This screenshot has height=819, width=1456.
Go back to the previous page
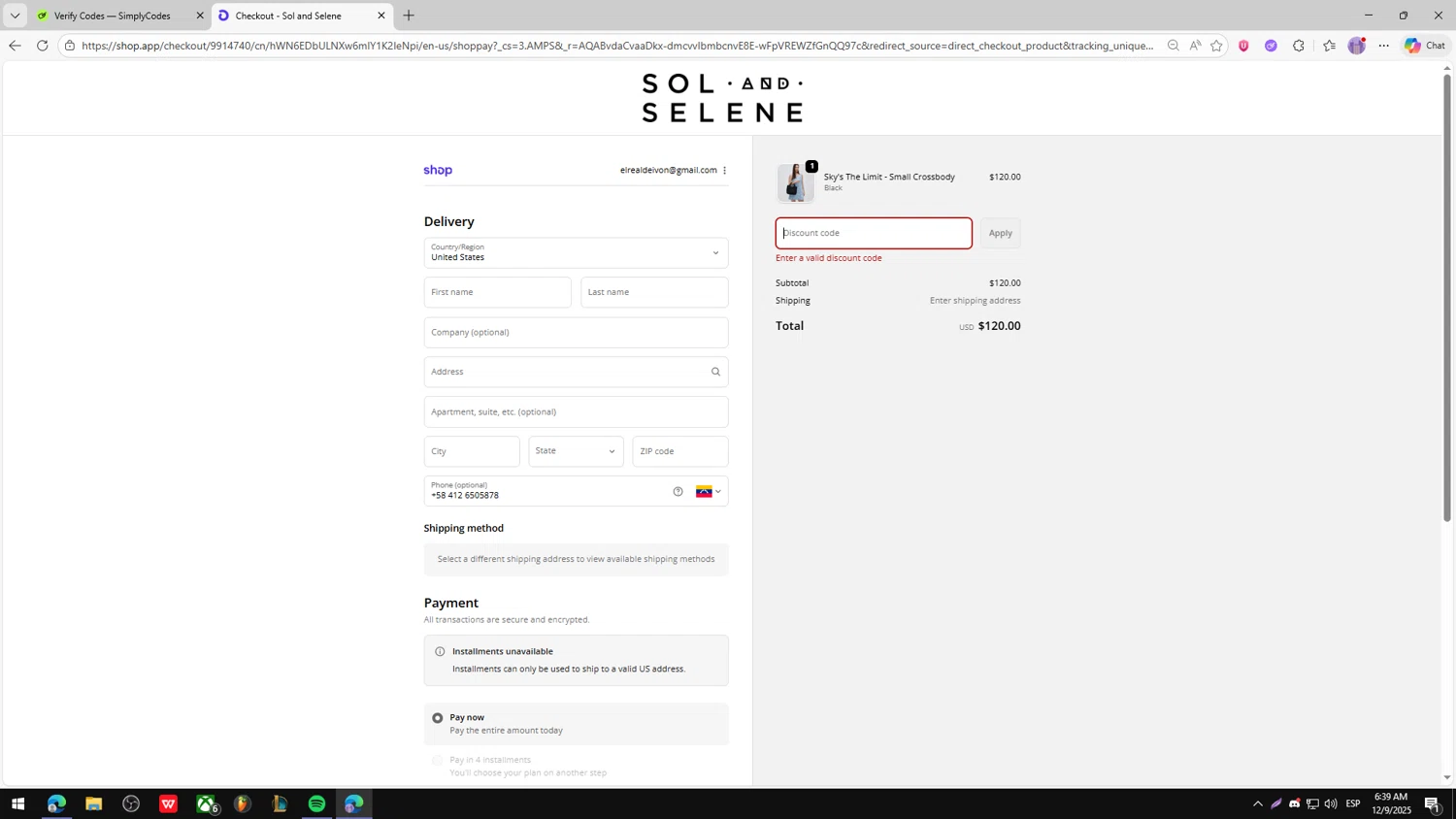(15, 46)
